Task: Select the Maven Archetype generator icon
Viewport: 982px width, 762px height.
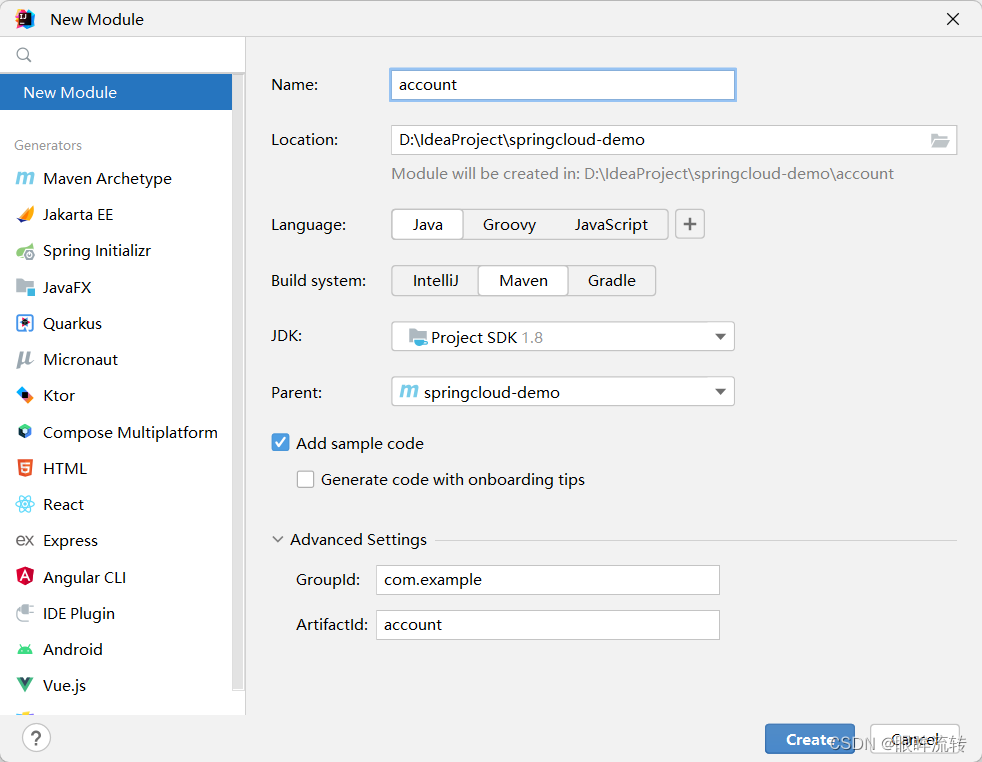Action: click(x=24, y=178)
